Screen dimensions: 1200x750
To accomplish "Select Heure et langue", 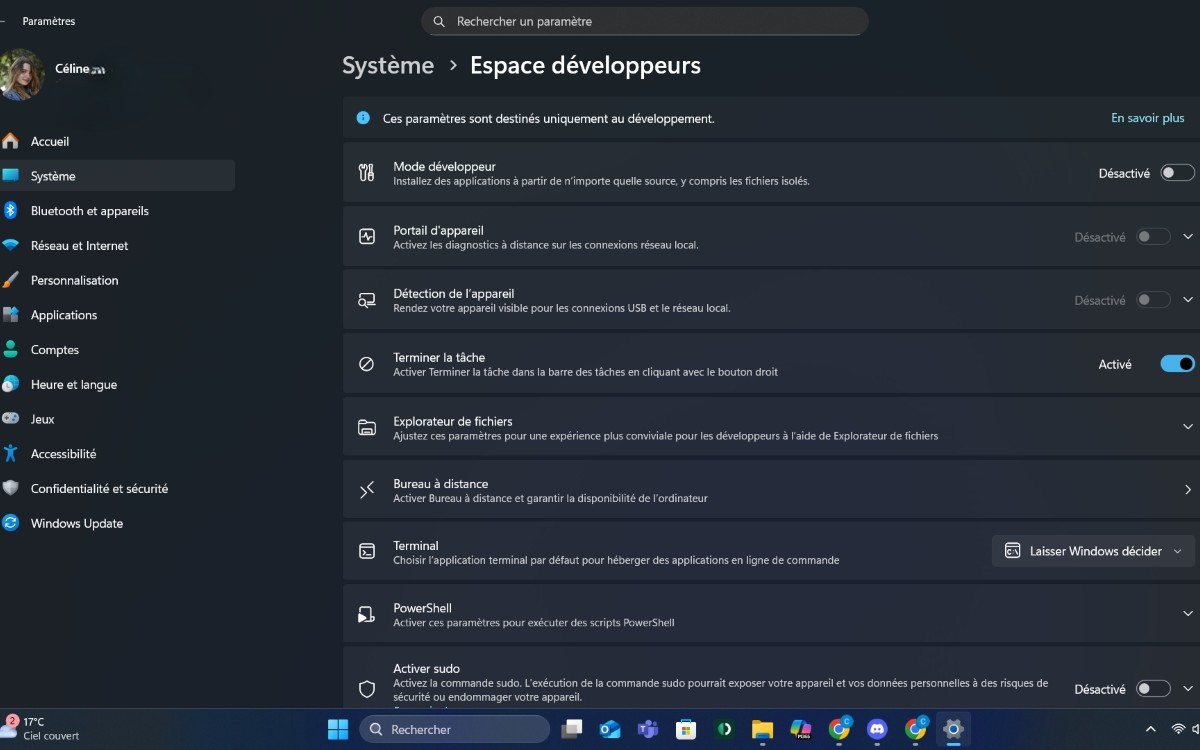I will pos(74,384).
